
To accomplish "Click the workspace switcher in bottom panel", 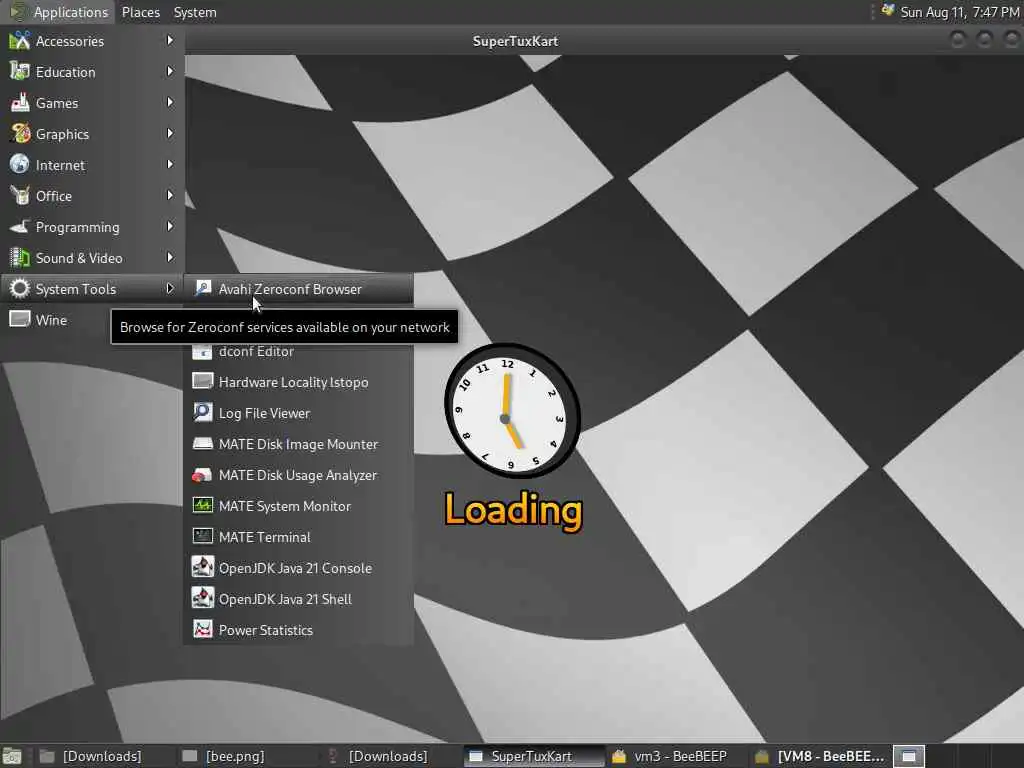I will tap(909, 756).
